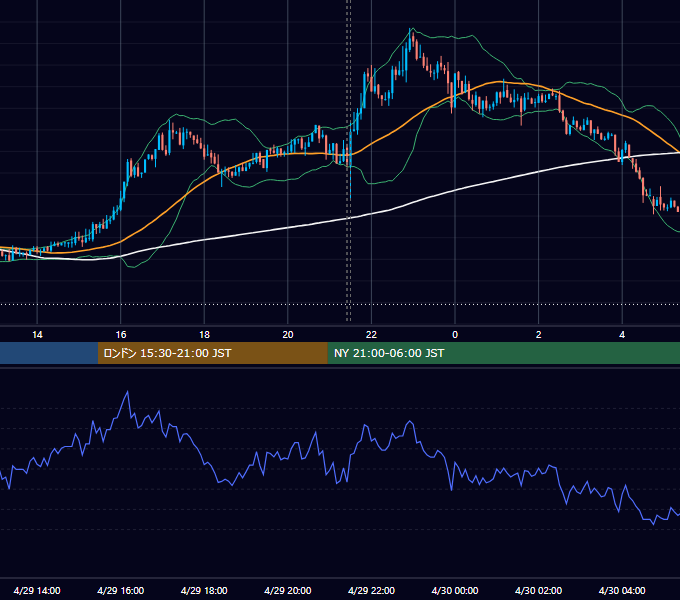Screen dimensions: 680x600
Task: Click the 4/29 18:00 date label
Action: tap(204, 590)
